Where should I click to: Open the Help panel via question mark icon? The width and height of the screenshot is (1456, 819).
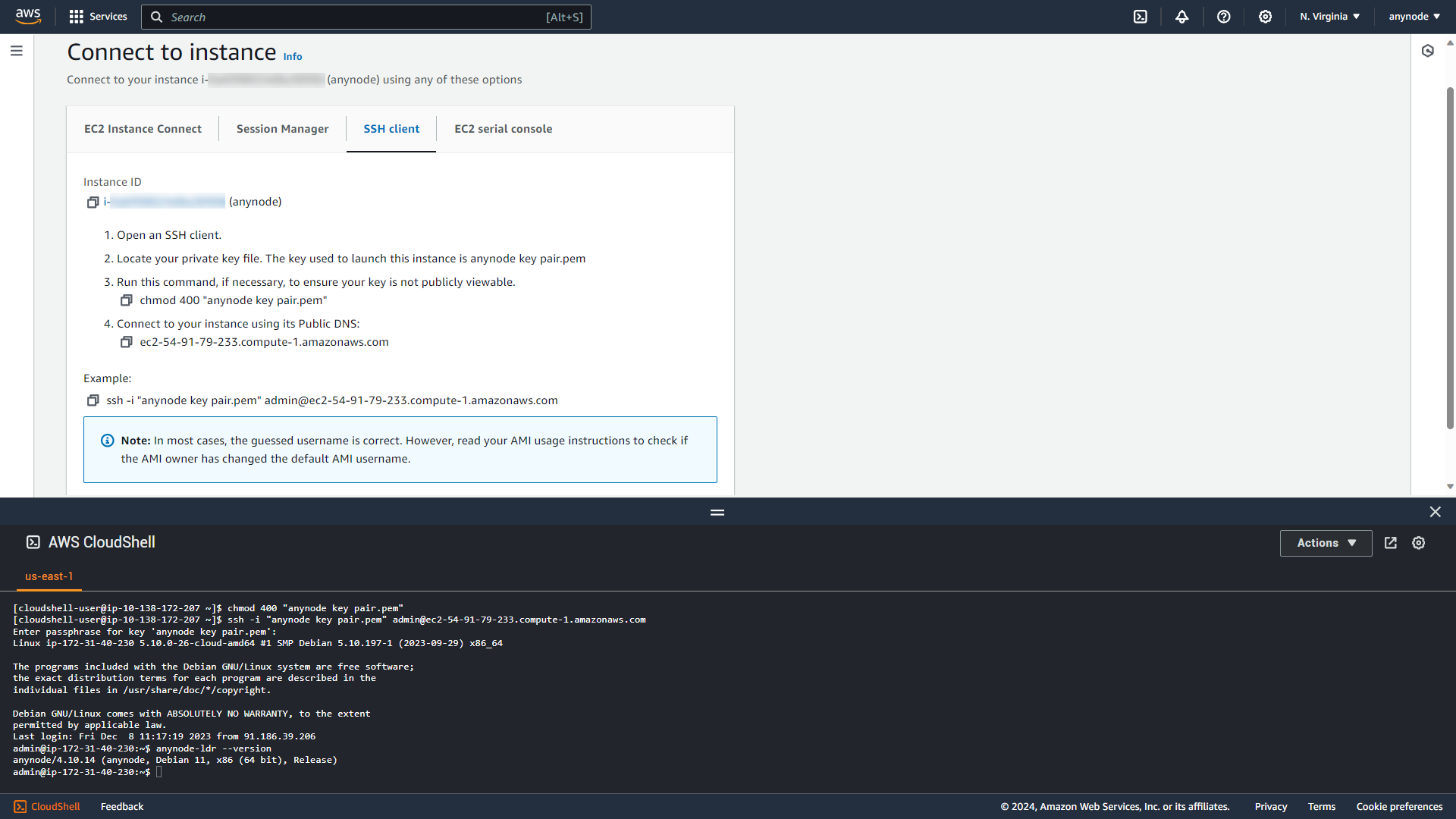1224,17
